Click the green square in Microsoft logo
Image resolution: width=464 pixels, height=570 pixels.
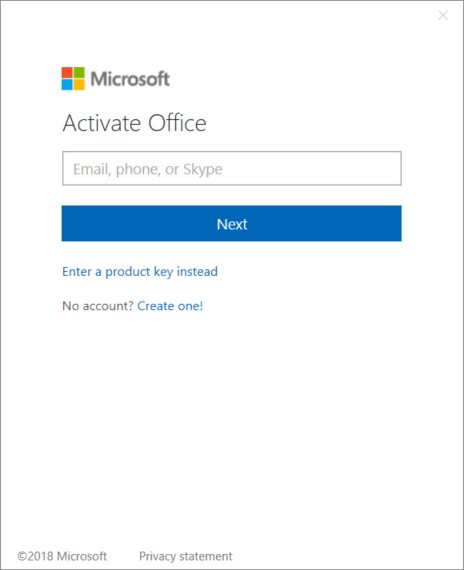click(79, 72)
